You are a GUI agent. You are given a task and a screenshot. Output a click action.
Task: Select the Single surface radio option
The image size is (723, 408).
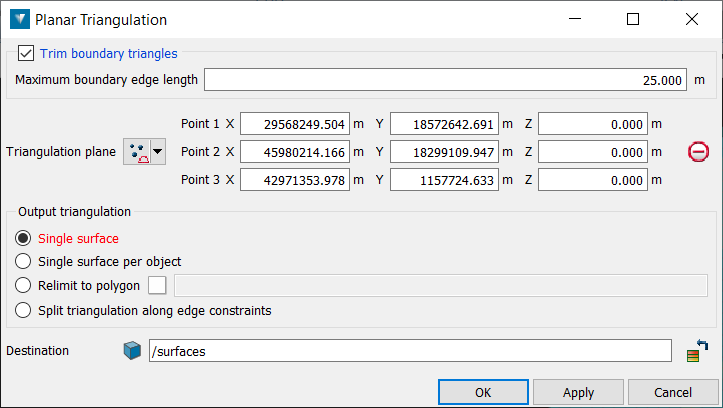point(25,239)
